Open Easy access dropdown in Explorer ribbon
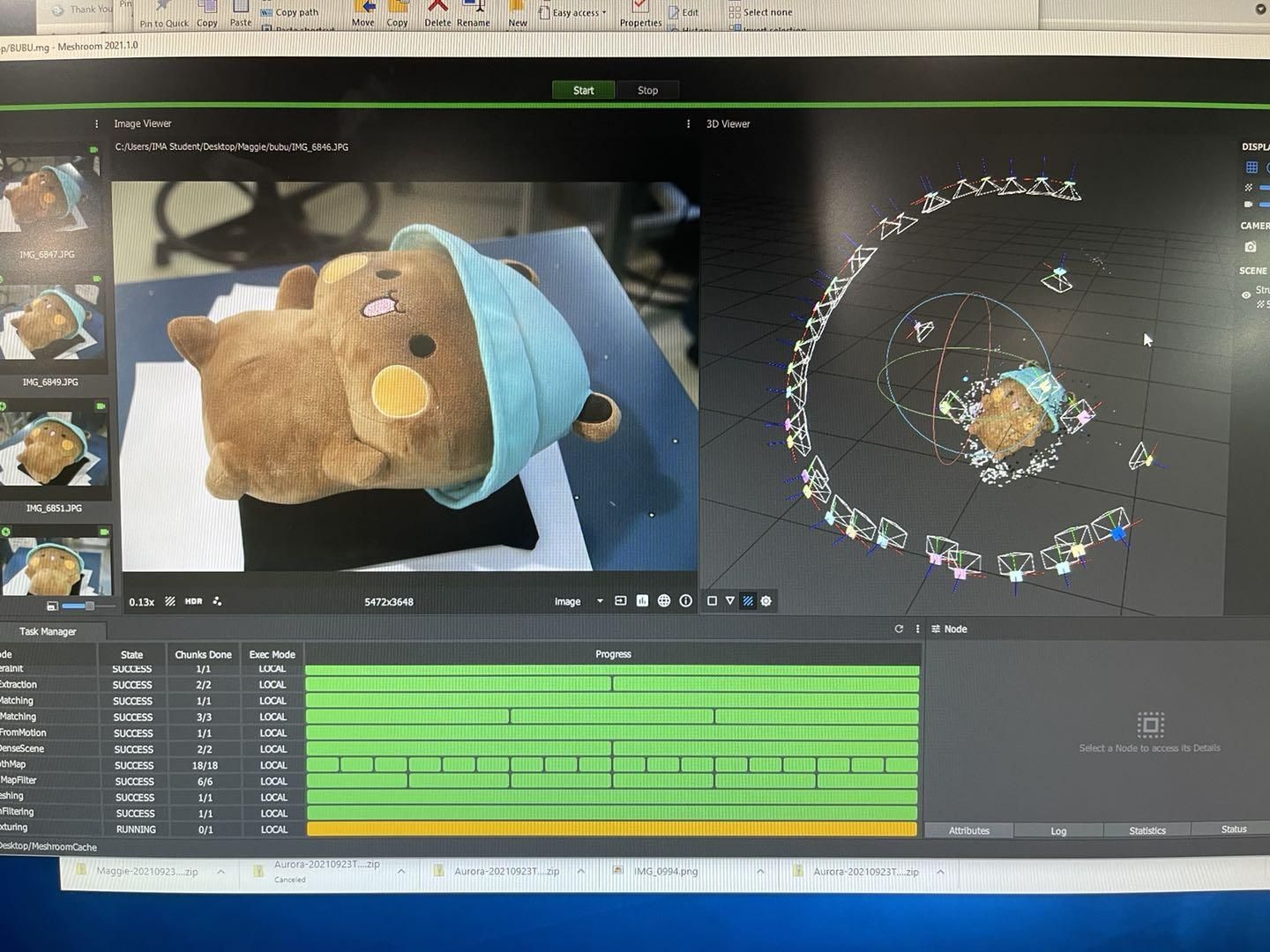Viewport: 1270px width, 952px height. click(572, 12)
